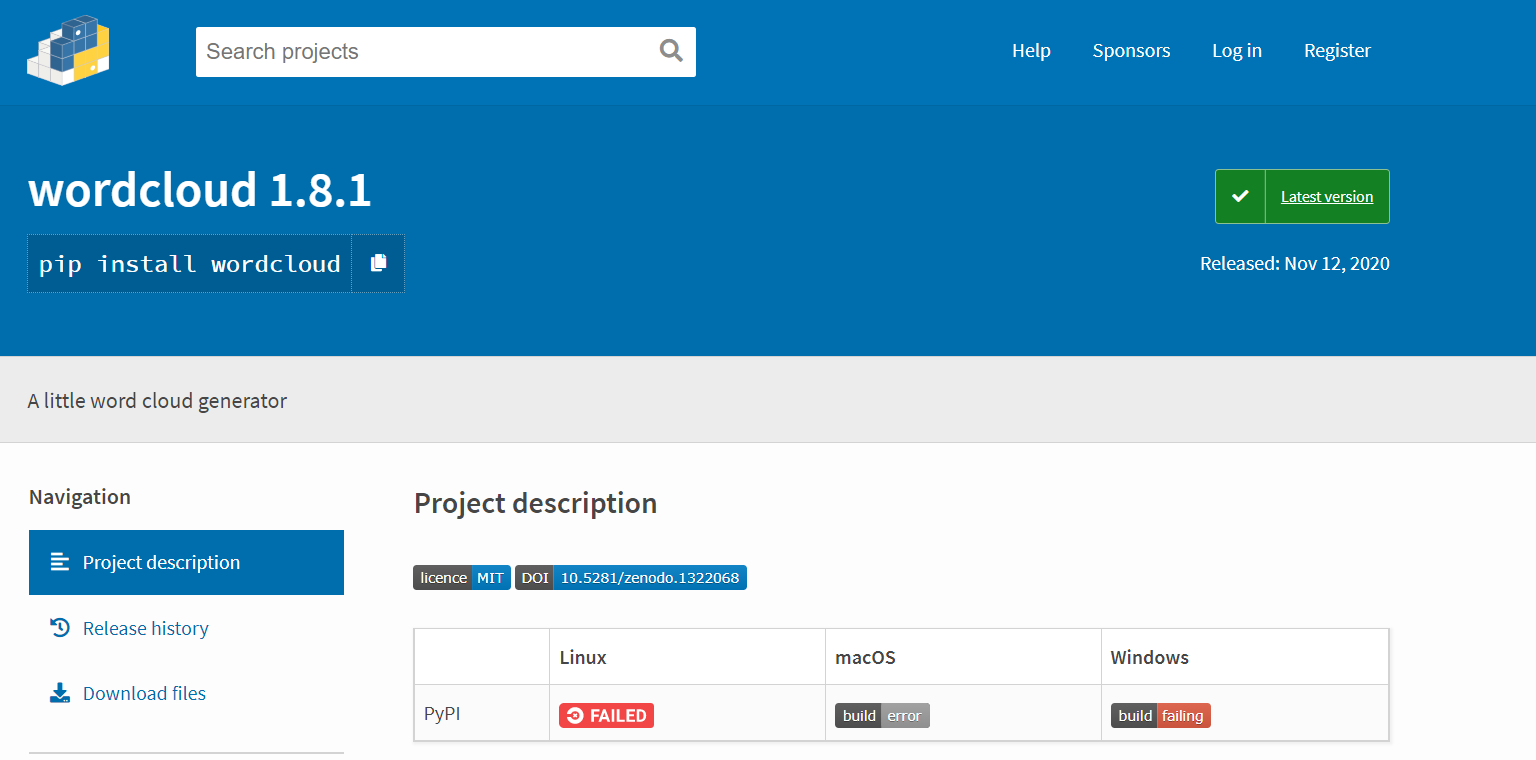Open the Windows build failing badge
The height and width of the screenshot is (760, 1536).
click(1160, 715)
